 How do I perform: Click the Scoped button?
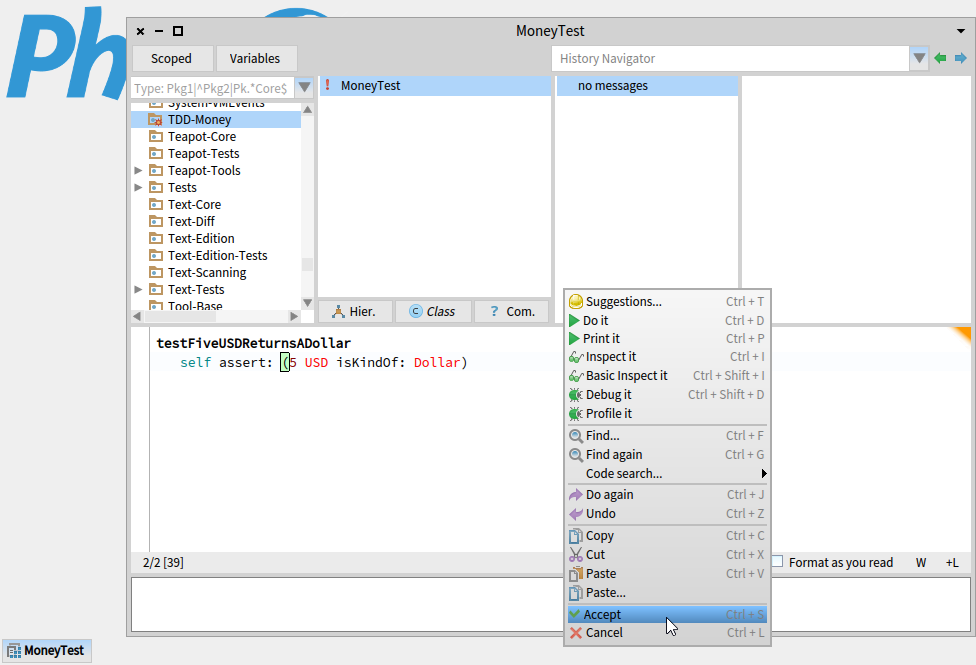[x=172, y=59]
